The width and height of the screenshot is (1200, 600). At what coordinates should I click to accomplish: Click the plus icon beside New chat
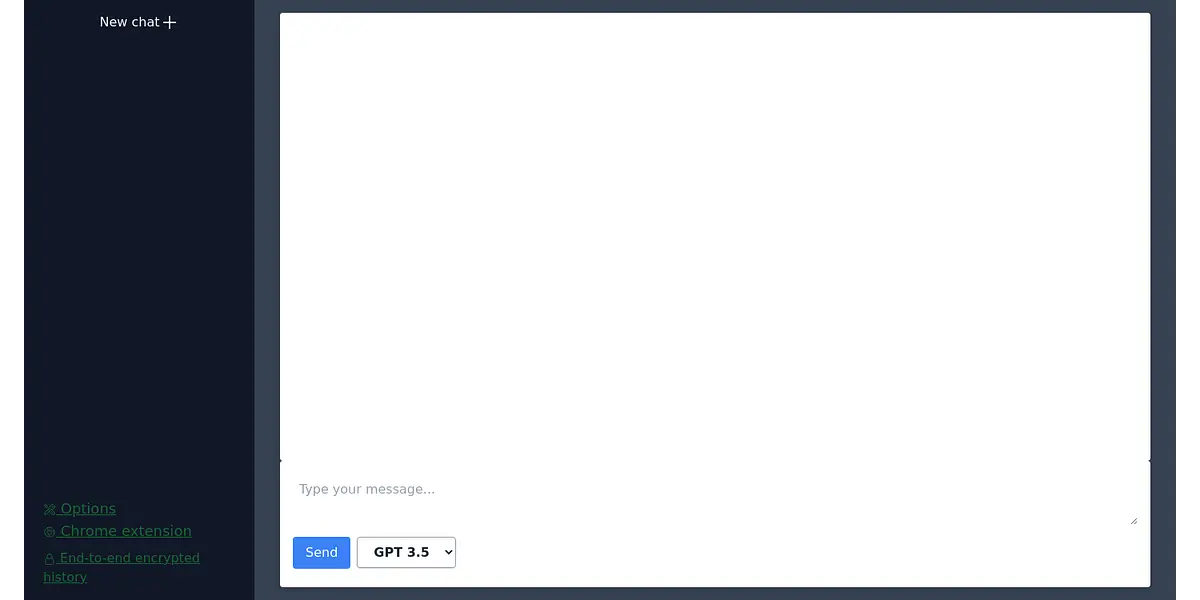[170, 22]
